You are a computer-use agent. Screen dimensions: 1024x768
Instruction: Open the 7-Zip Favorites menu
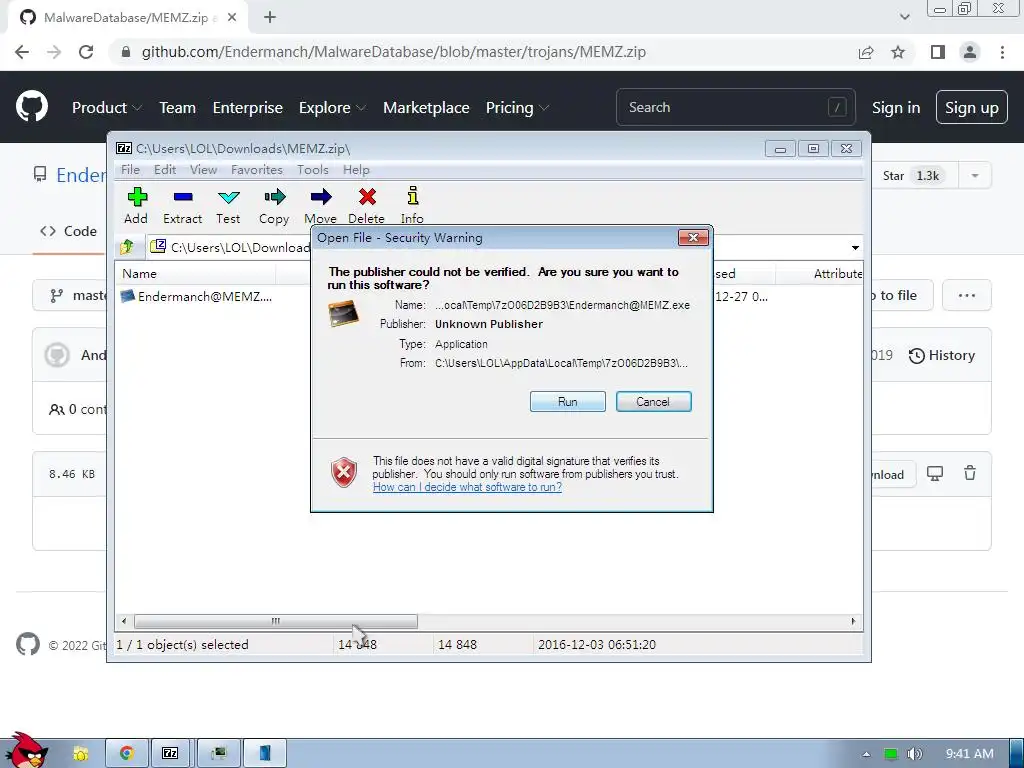257,170
